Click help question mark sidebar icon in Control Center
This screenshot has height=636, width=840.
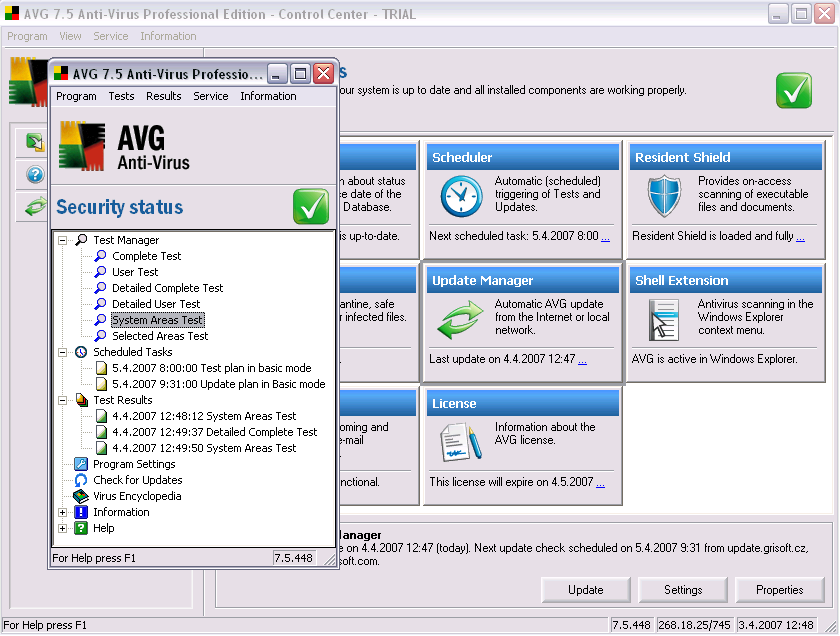[x=35, y=174]
